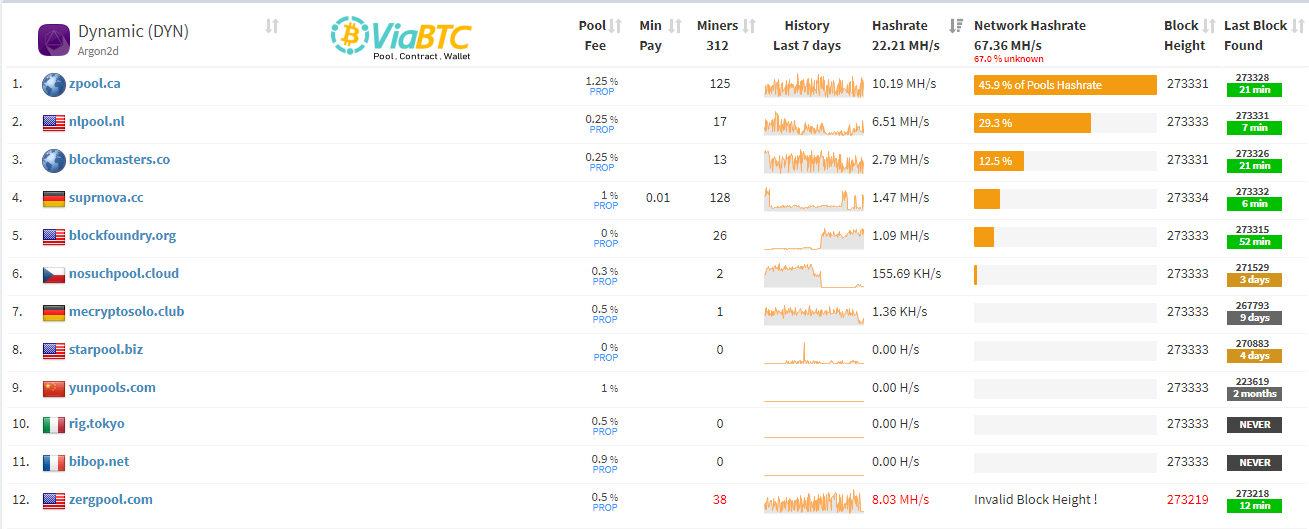Screen dimensions: 1309x529
Task: Click the 52 min last block badge
Action: [x=1253, y=242]
